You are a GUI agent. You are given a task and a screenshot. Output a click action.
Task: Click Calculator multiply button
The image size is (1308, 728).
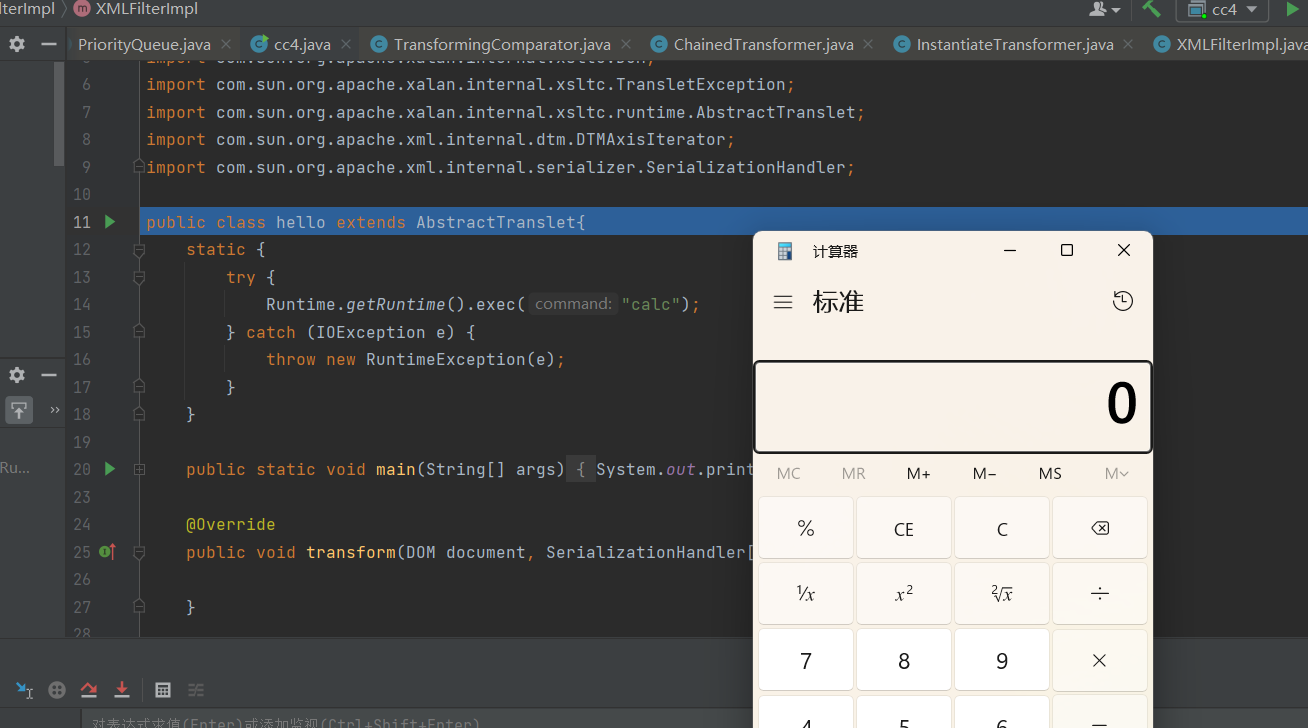click(x=1099, y=660)
